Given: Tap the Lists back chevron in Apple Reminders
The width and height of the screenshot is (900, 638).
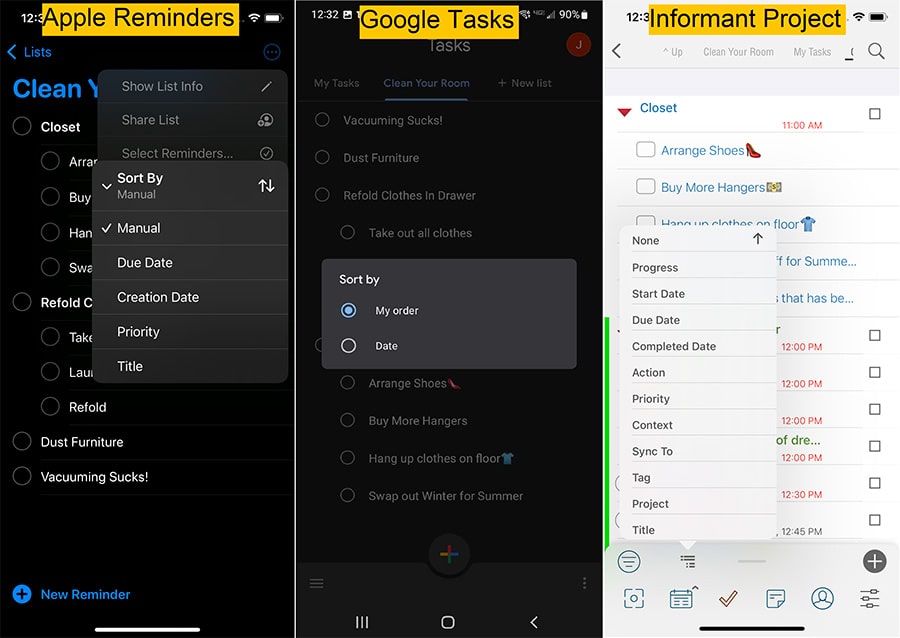Looking at the screenshot, I should (x=11, y=52).
